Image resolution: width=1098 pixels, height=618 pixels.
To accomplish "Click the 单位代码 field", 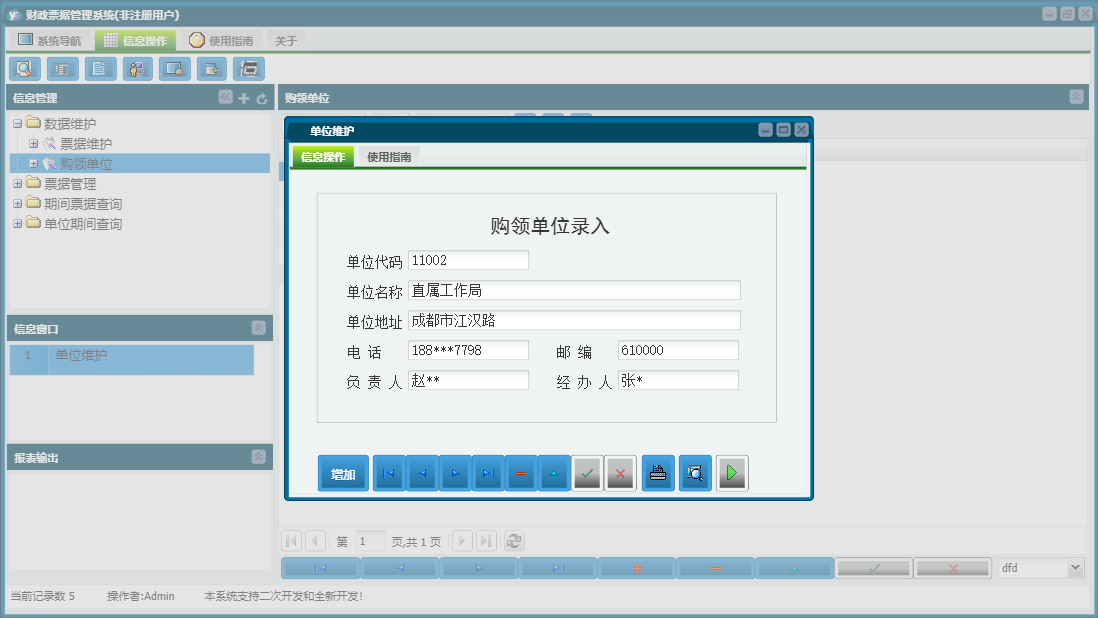I will pos(468,260).
